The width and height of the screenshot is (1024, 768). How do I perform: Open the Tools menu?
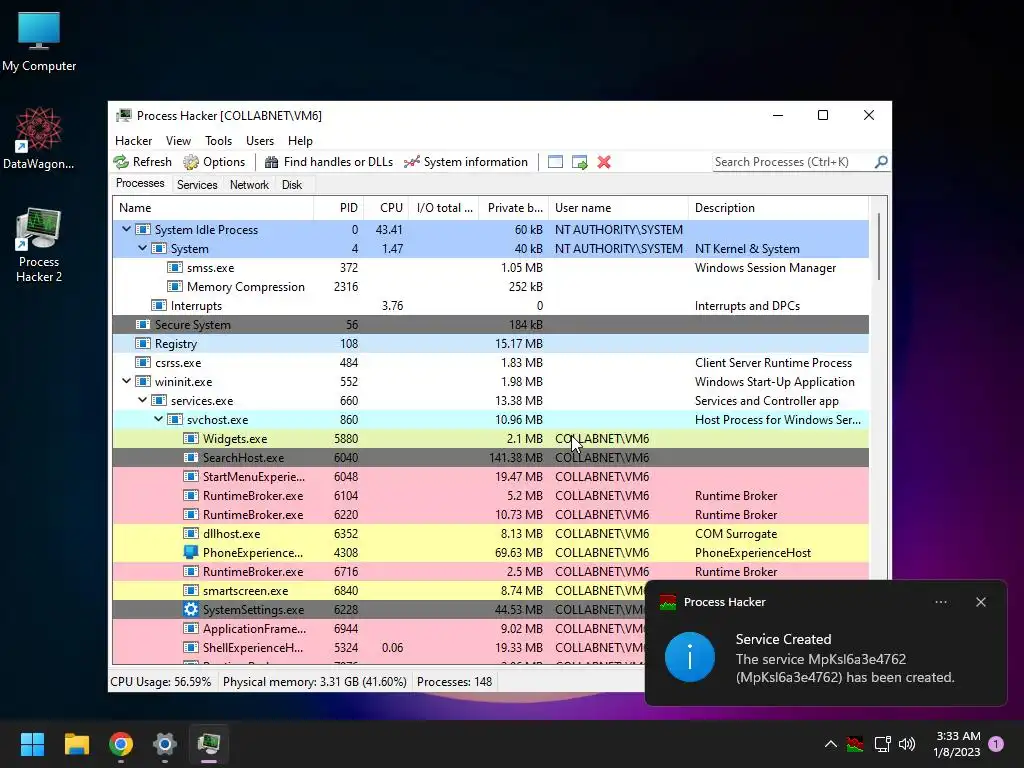pos(218,140)
